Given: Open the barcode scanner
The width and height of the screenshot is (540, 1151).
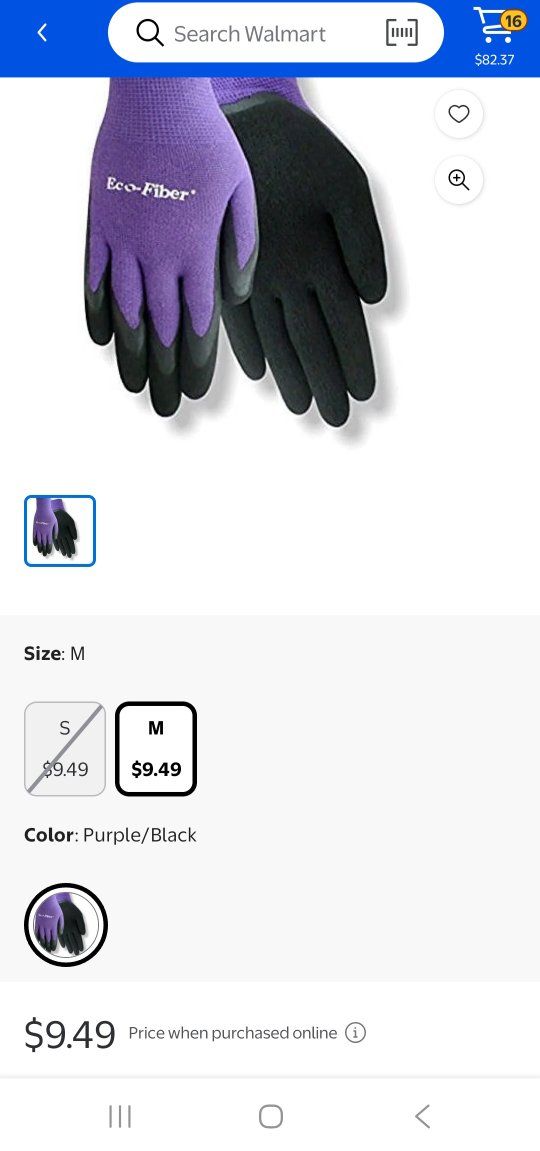Looking at the screenshot, I should 402,33.
